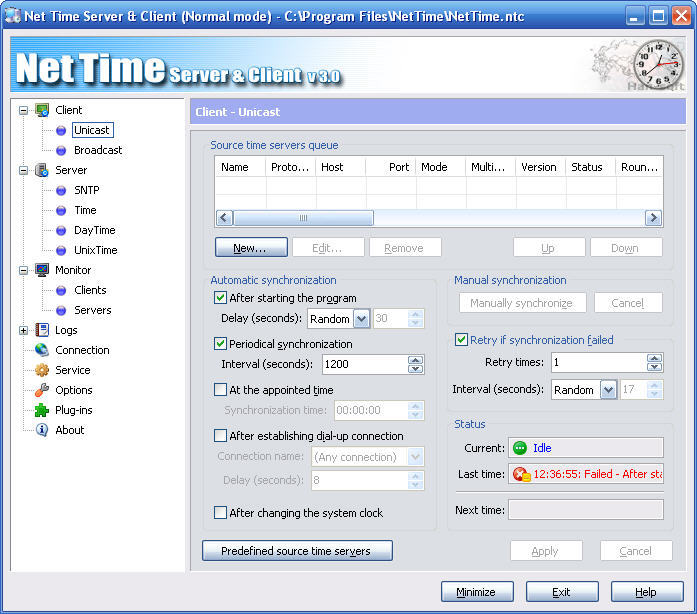This screenshot has height=614, width=697.
Task: Click the clock logo in banner
Action: coord(657,64)
